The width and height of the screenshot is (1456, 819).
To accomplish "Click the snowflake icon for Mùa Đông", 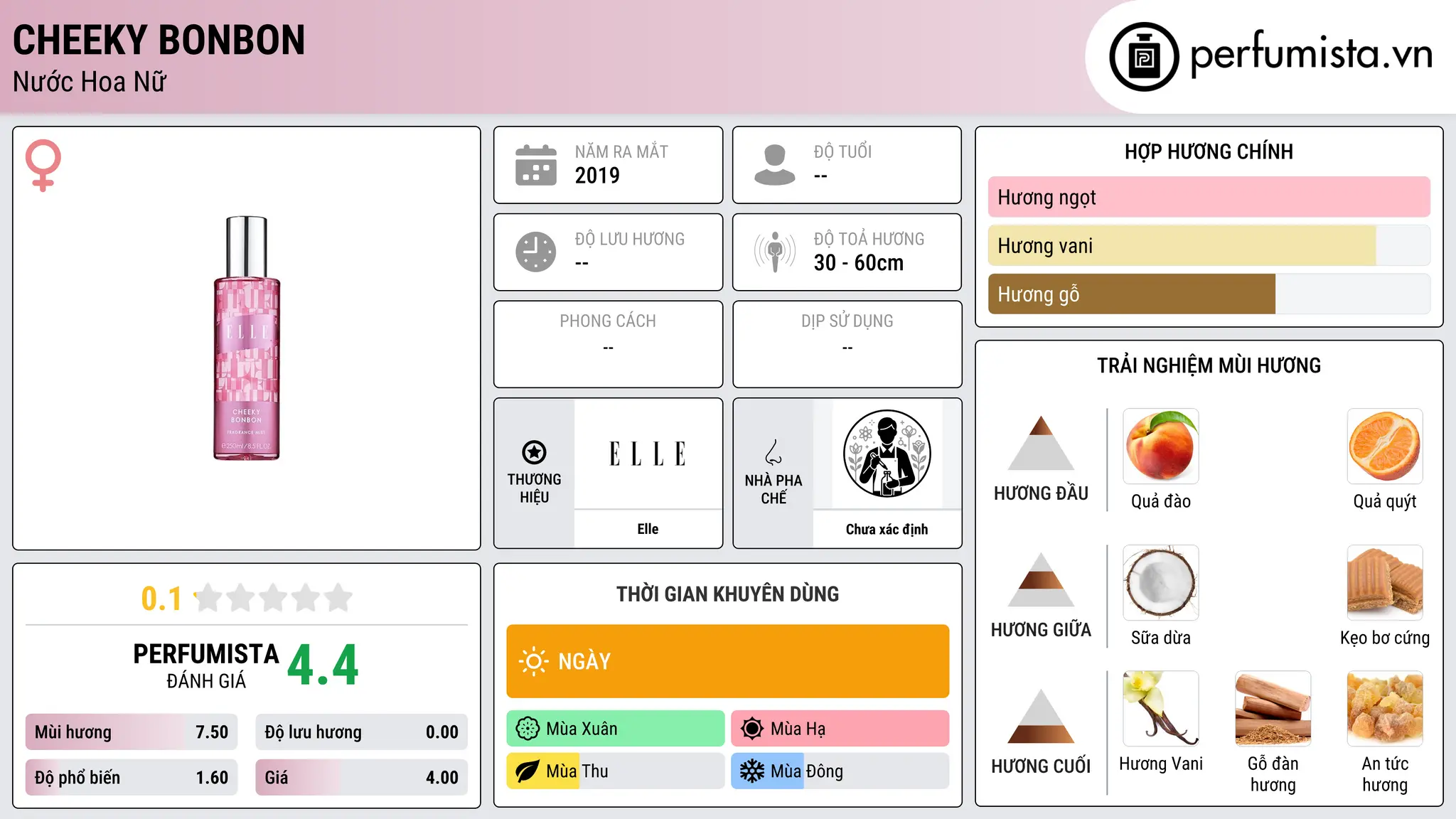I will pyautogui.click(x=751, y=771).
